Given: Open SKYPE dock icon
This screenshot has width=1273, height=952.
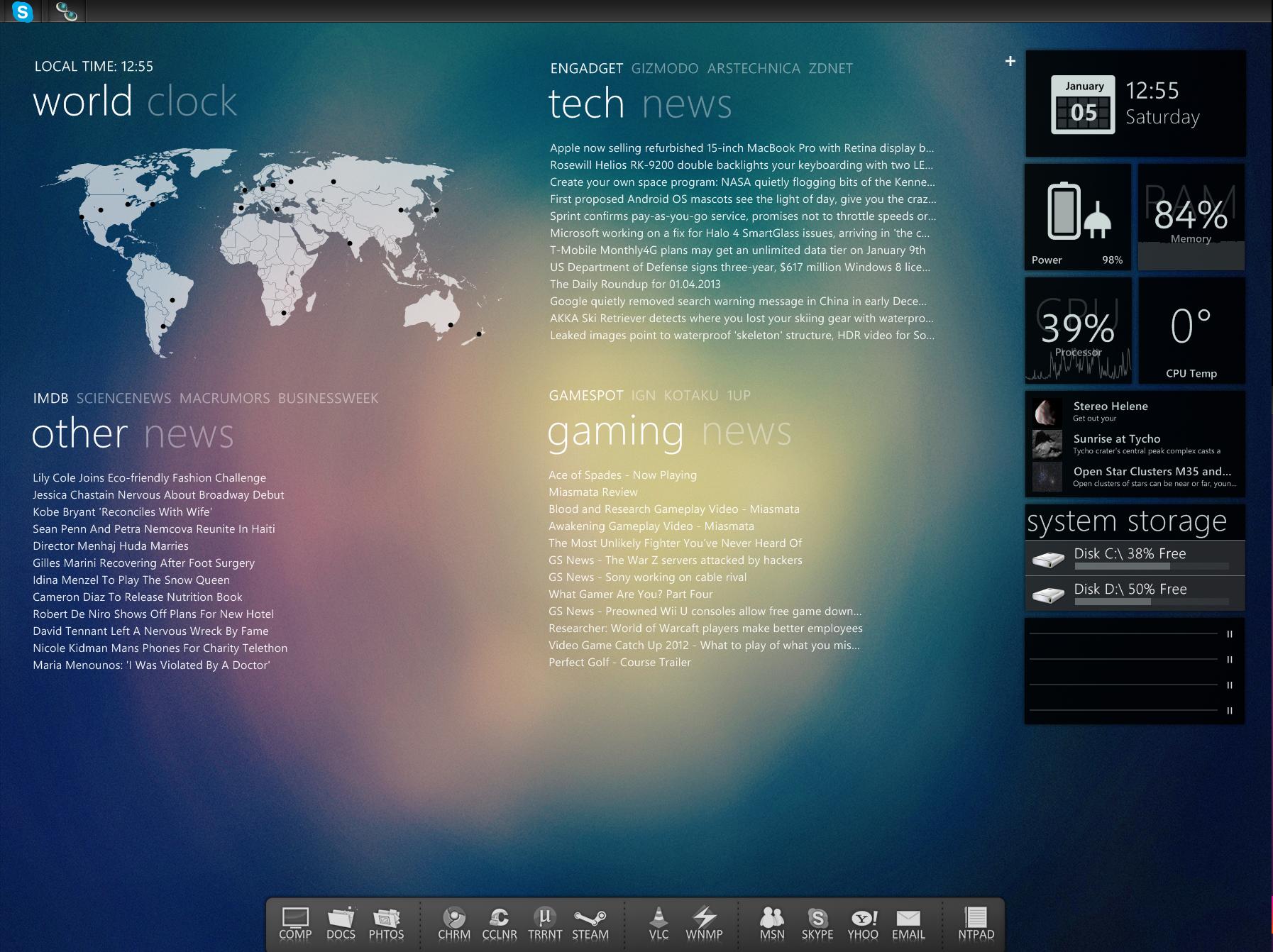Looking at the screenshot, I should pyautogui.click(x=817, y=924).
